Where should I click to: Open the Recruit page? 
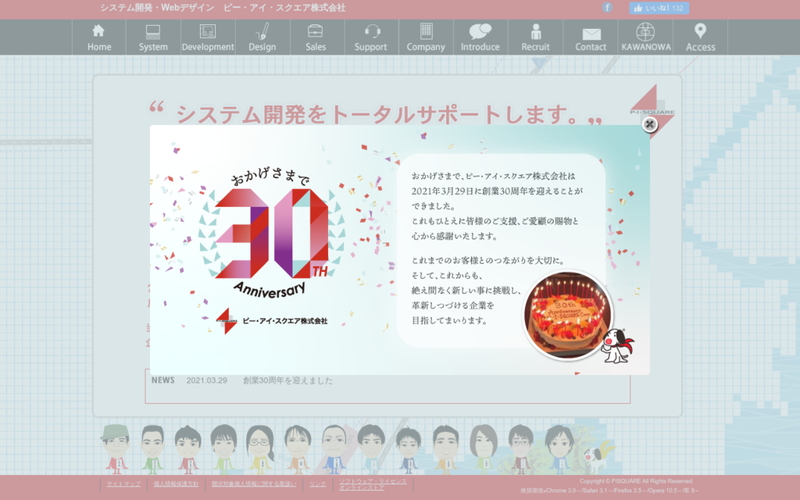535,37
